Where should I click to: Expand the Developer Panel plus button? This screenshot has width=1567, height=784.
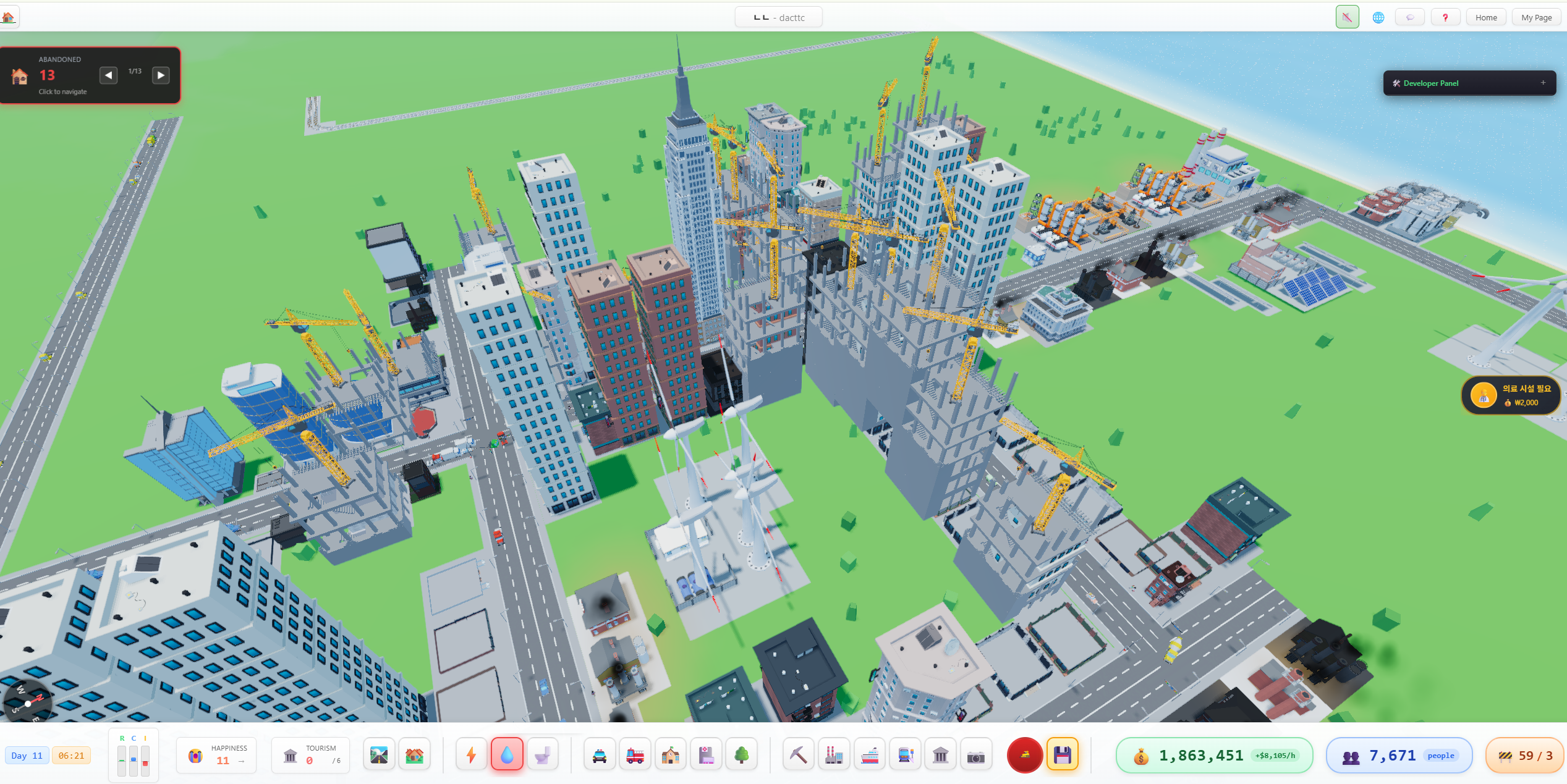[1543, 83]
